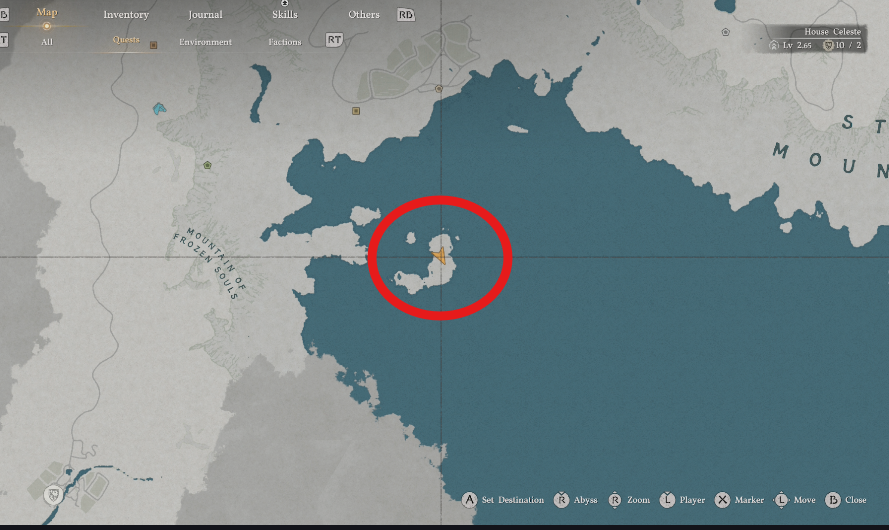
Task: Click the Lv 2.65 level text
Action: click(797, 45)
